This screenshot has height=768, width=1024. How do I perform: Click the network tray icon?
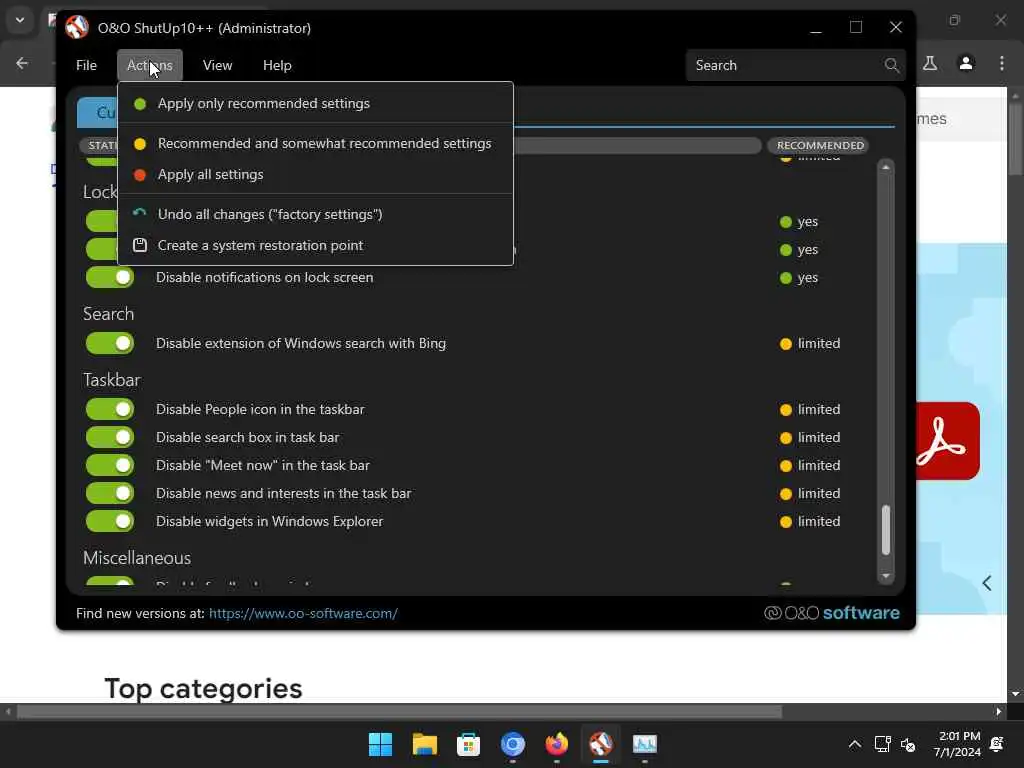tap(882, 744)
